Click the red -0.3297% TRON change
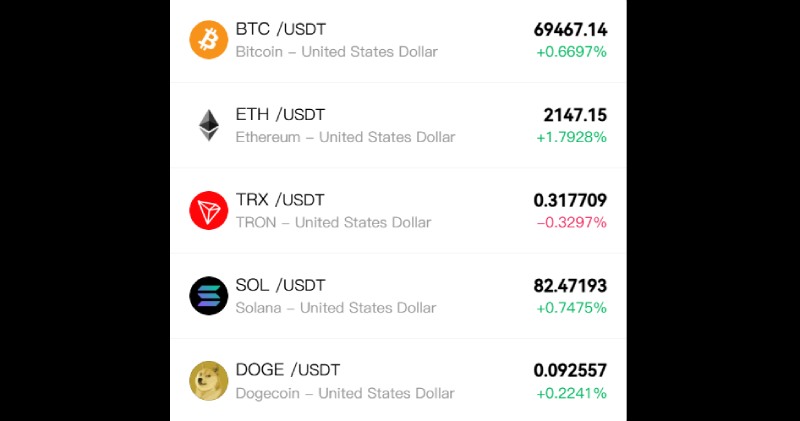The width and height of the screenshot is (800, 421). 571,222
